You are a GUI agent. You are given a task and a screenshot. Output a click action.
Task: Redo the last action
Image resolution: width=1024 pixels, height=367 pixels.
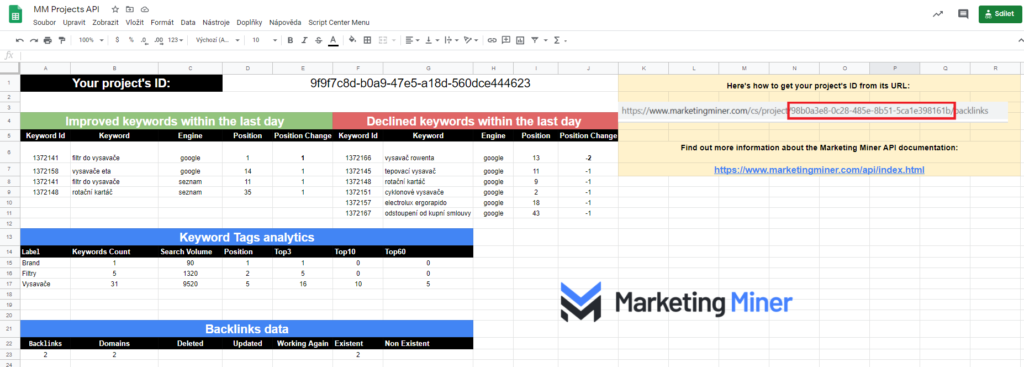(33, 40)
